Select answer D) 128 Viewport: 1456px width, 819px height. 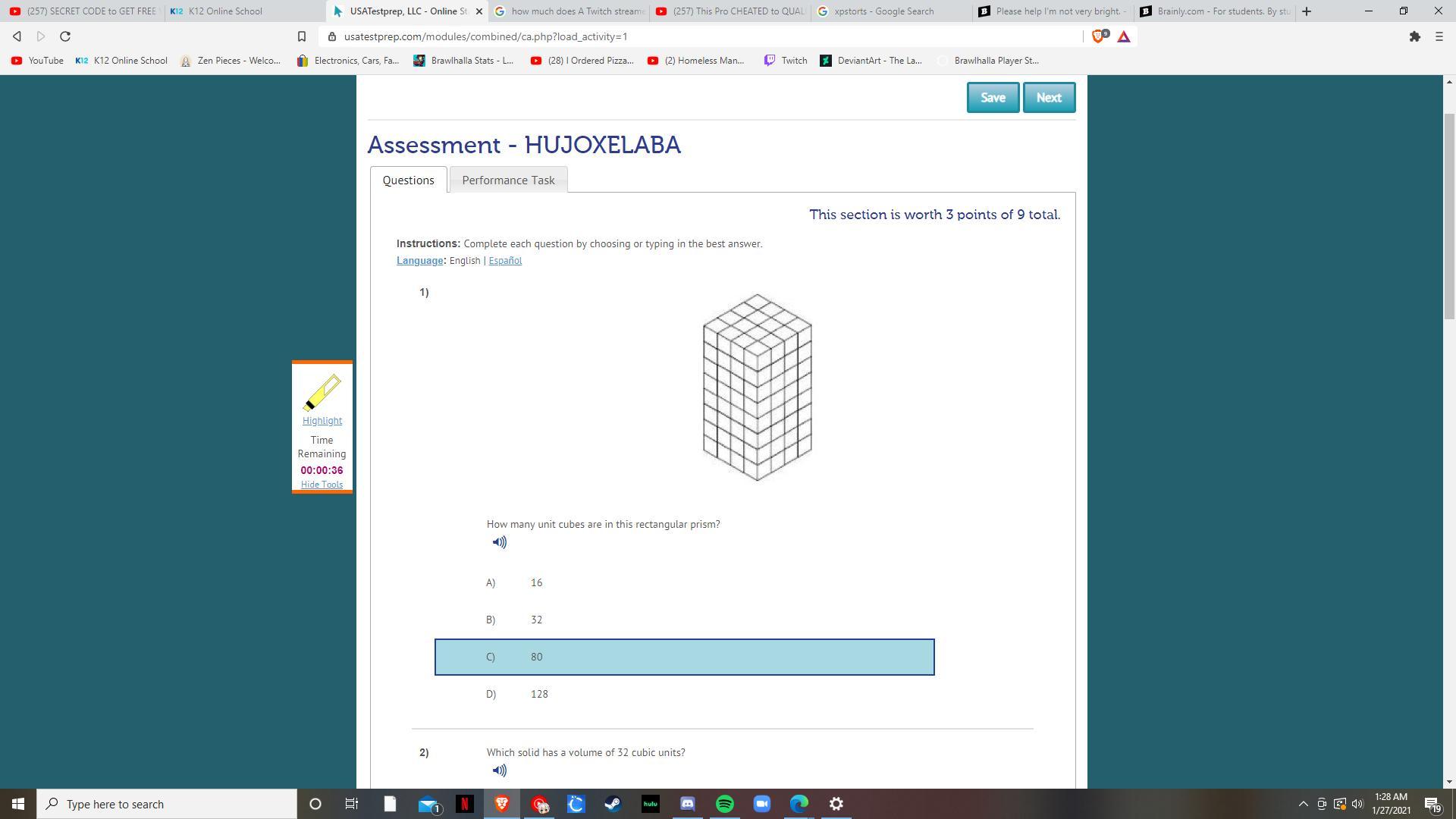pyautogui.click(x=538, y=694)
